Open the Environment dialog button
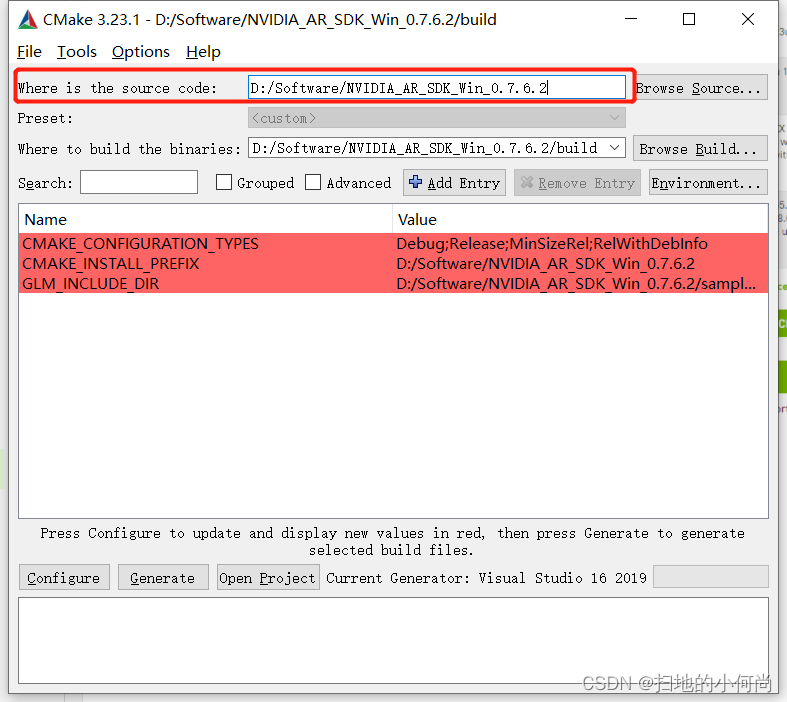The image size is (787, 702). [x=708, y=183]
